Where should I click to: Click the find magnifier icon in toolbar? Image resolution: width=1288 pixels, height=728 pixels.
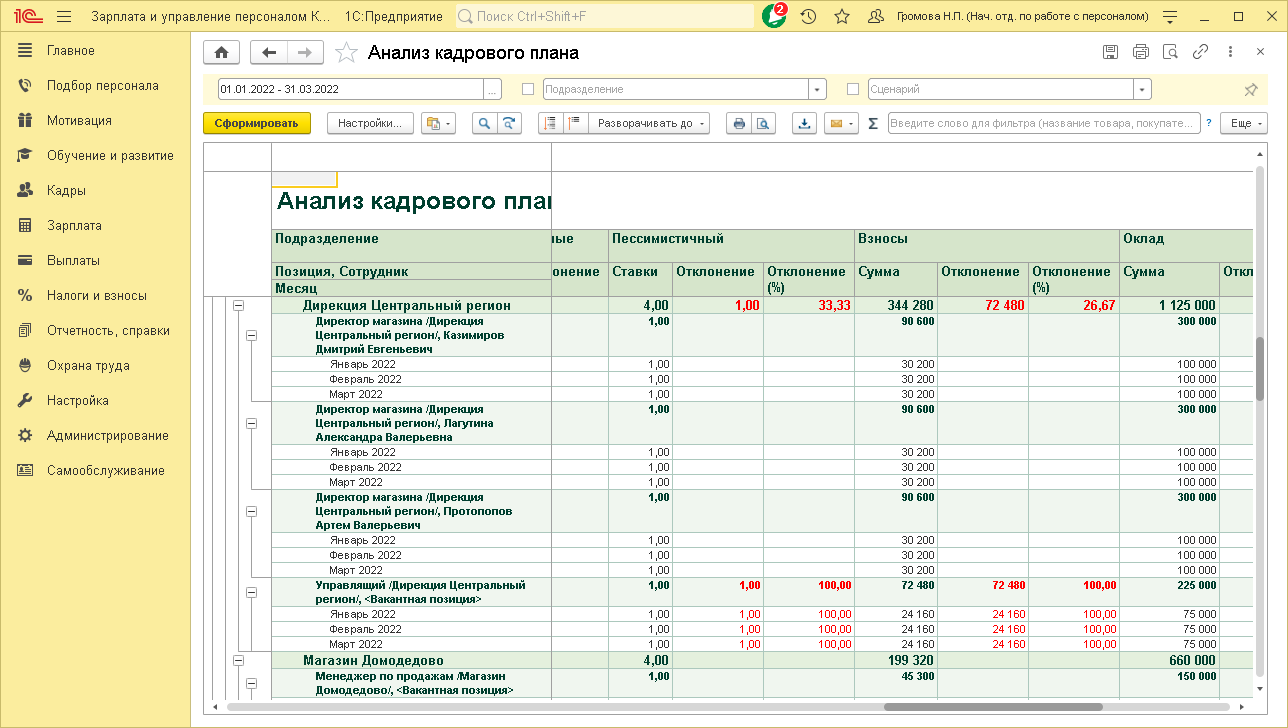point(484,123)
